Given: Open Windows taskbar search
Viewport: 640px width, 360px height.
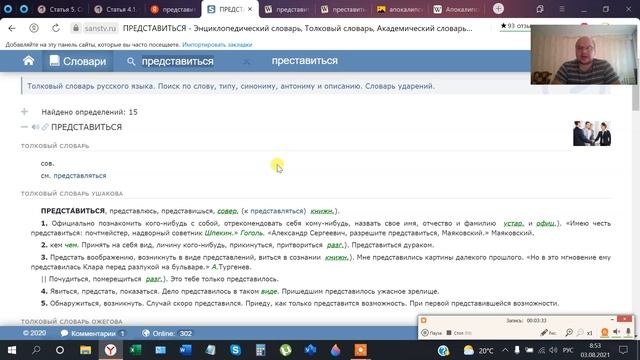Looking at the screenshot, I should (x=36, y=350).
